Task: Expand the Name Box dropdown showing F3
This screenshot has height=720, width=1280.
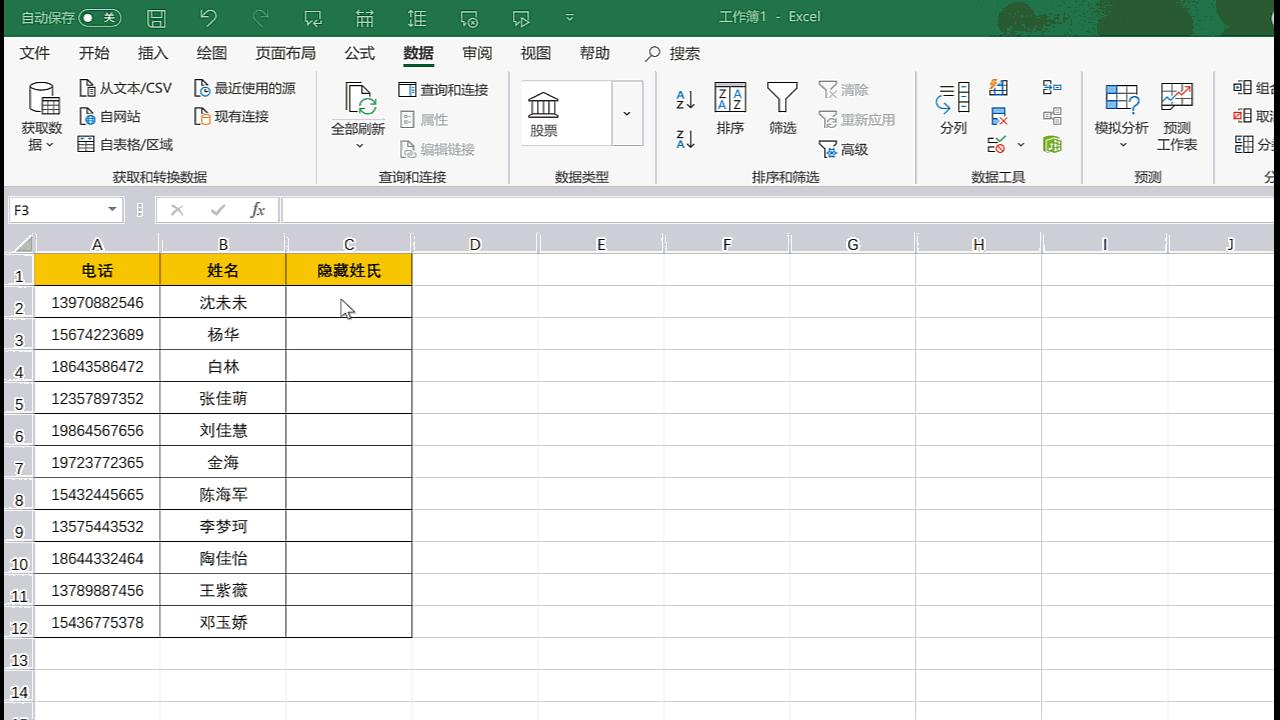Action: pos(110,209)
